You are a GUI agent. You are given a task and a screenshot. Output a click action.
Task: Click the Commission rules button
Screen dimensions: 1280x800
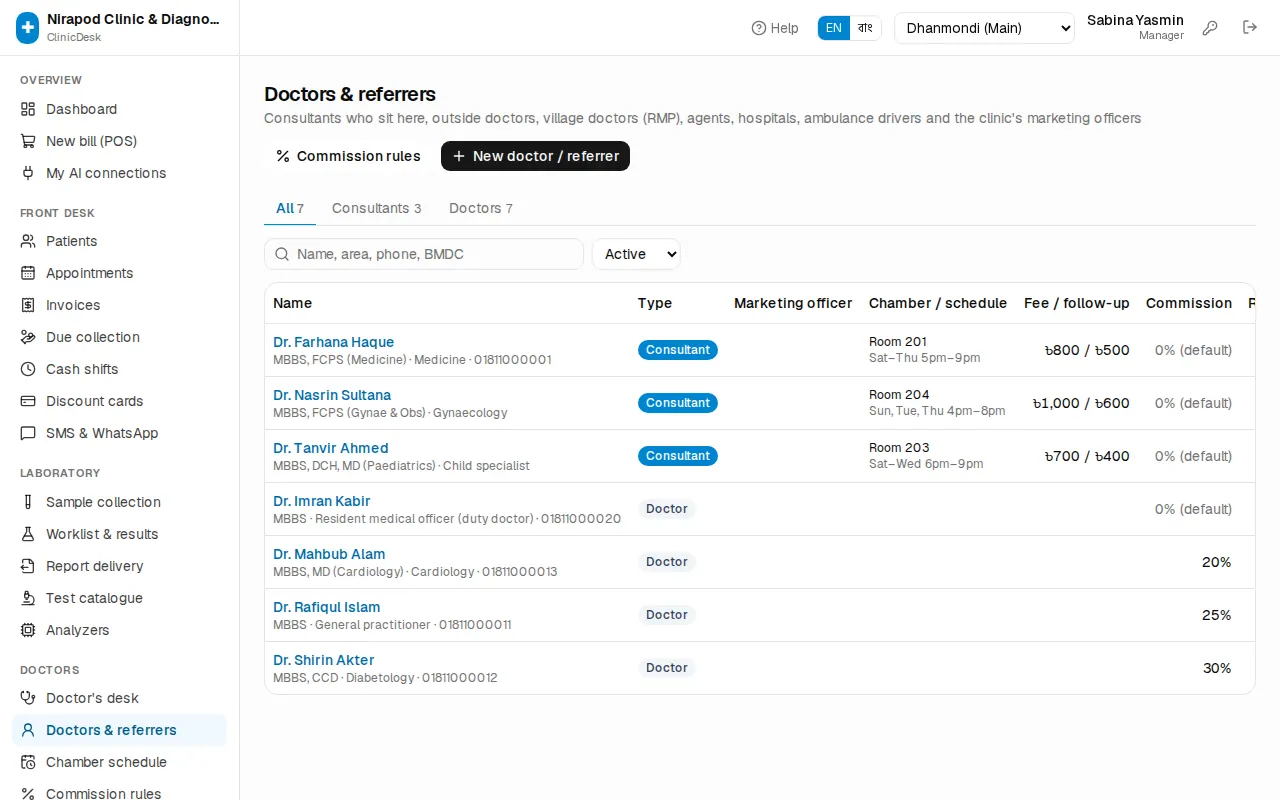coord(348,156)
